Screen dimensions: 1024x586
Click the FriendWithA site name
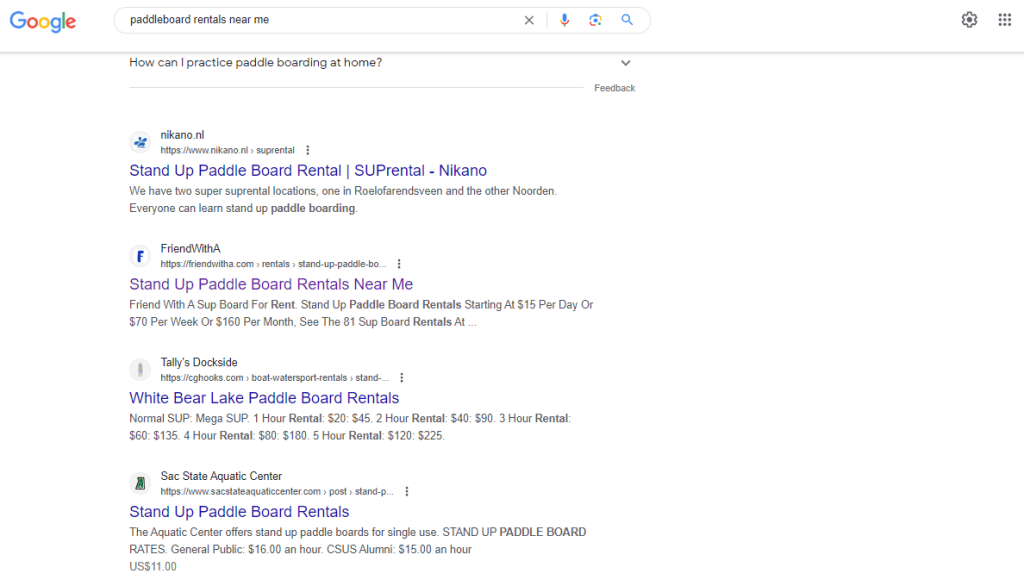tap(191, 249)
